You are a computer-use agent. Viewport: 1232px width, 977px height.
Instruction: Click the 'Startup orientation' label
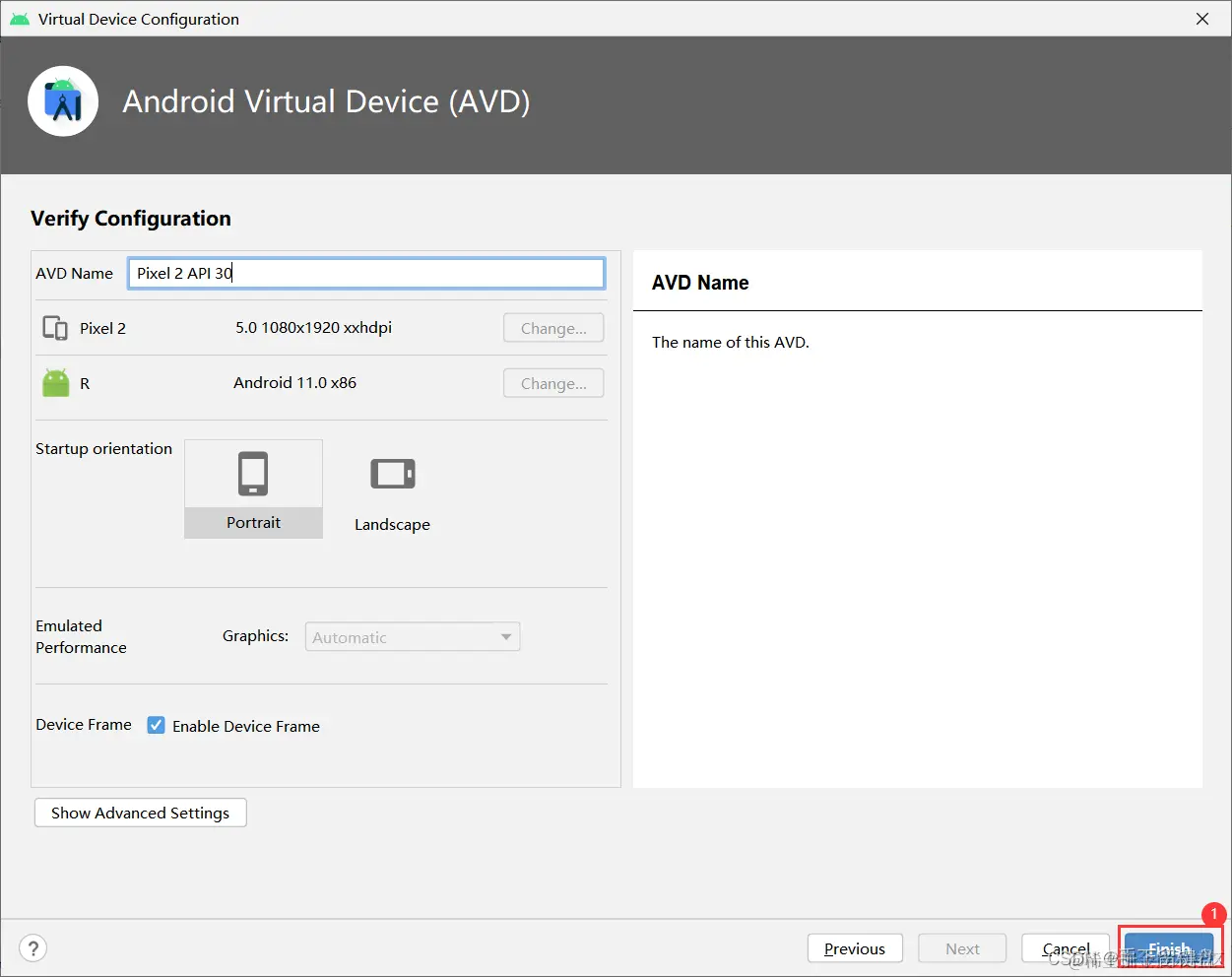click(103, 448)
